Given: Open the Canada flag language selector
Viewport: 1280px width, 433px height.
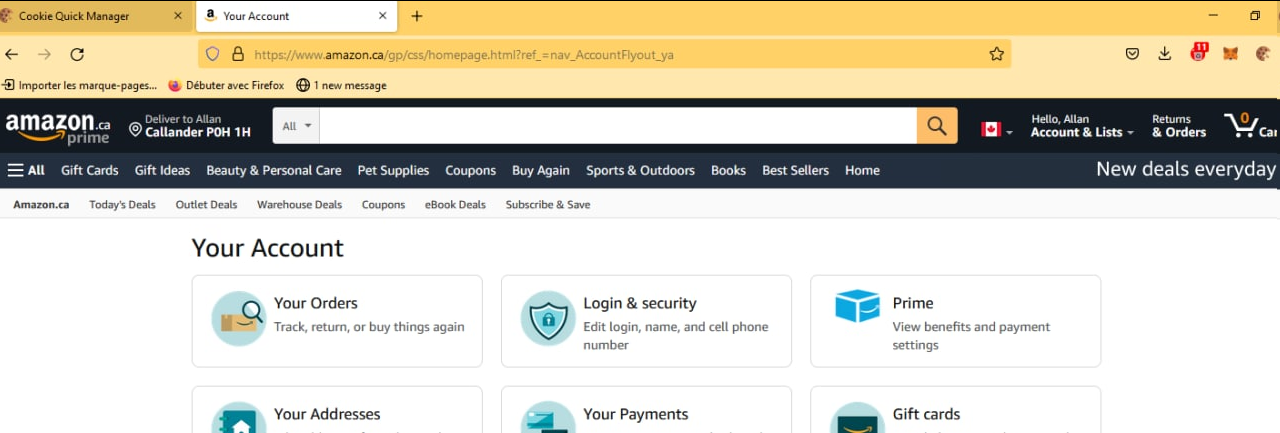Looking at the screenshot, I should coord(997,130).
